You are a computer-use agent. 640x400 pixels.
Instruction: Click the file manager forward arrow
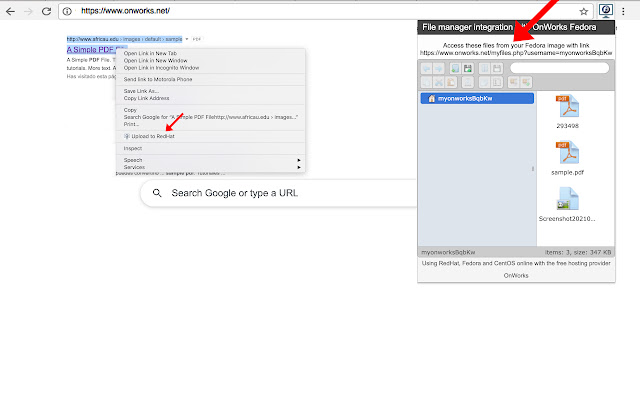pos(438,69)
